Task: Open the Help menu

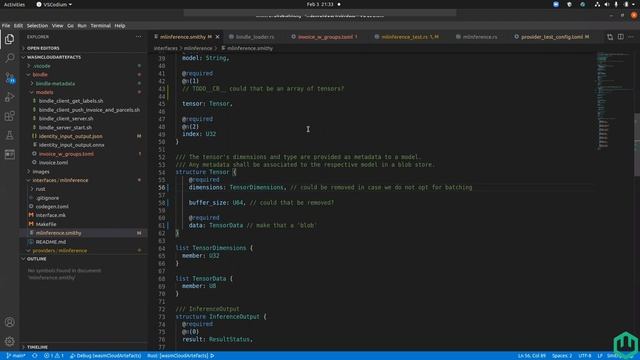Action: click(120, 26)
